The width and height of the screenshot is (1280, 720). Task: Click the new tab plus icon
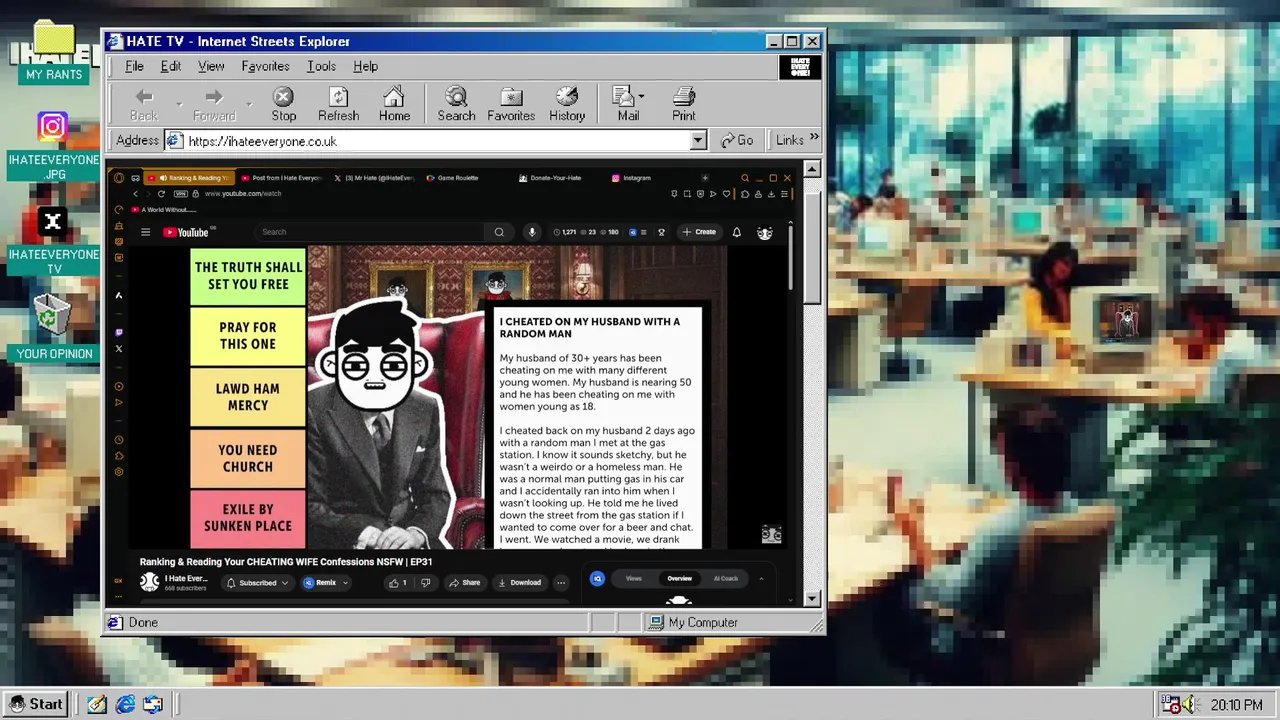tap(705, 178)
